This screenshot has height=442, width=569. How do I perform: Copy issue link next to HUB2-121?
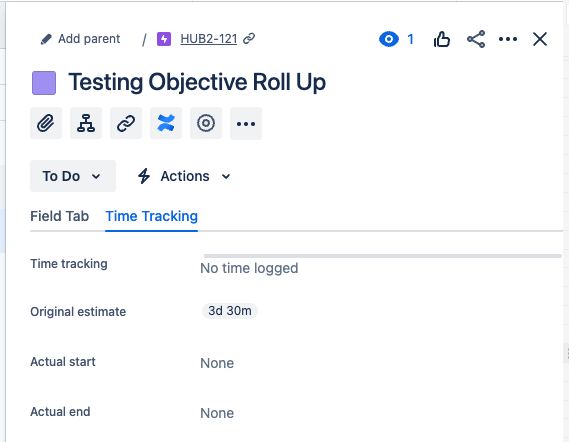click(x=249, y=38)
